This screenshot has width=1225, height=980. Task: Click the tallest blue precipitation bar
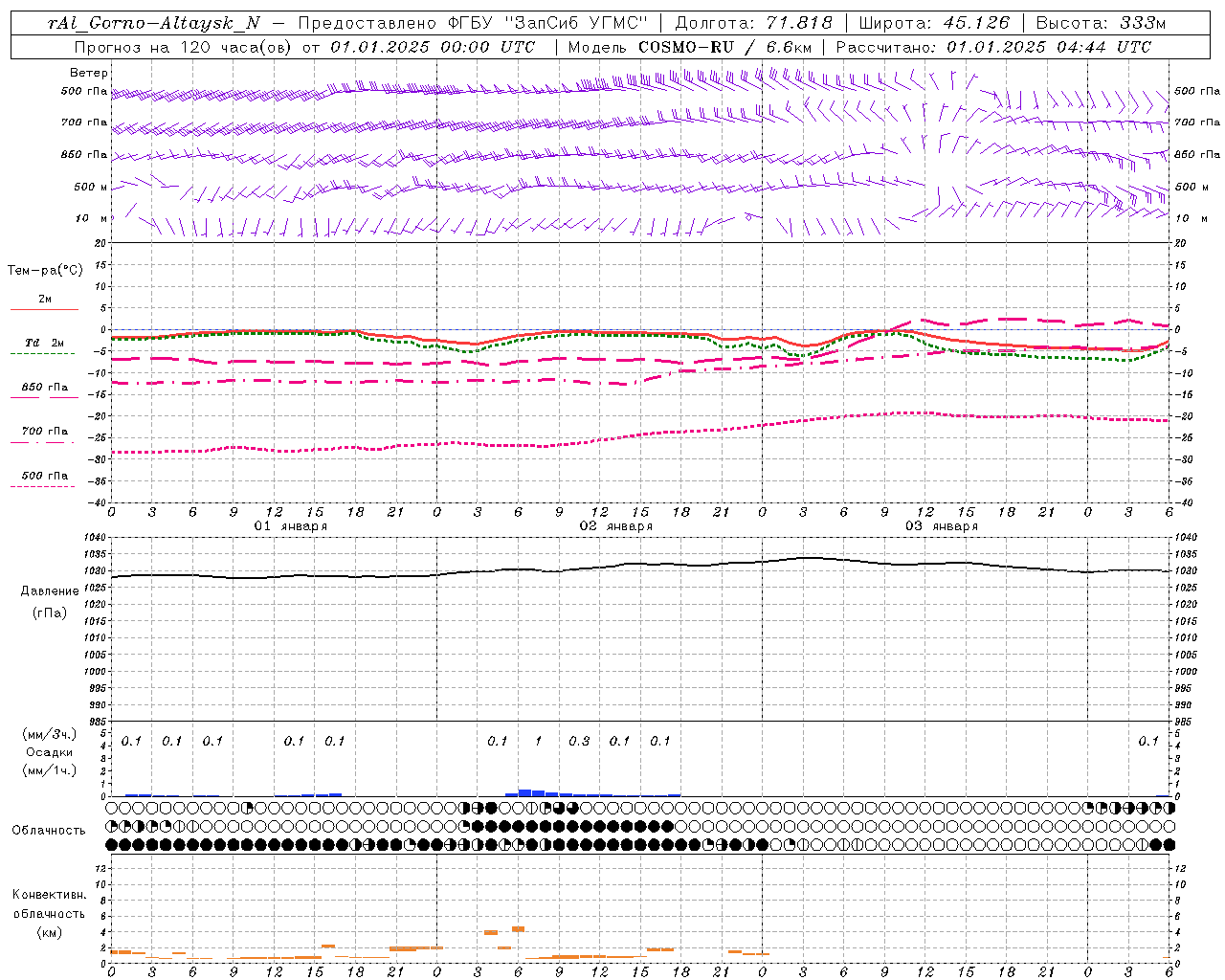point(524,792)
